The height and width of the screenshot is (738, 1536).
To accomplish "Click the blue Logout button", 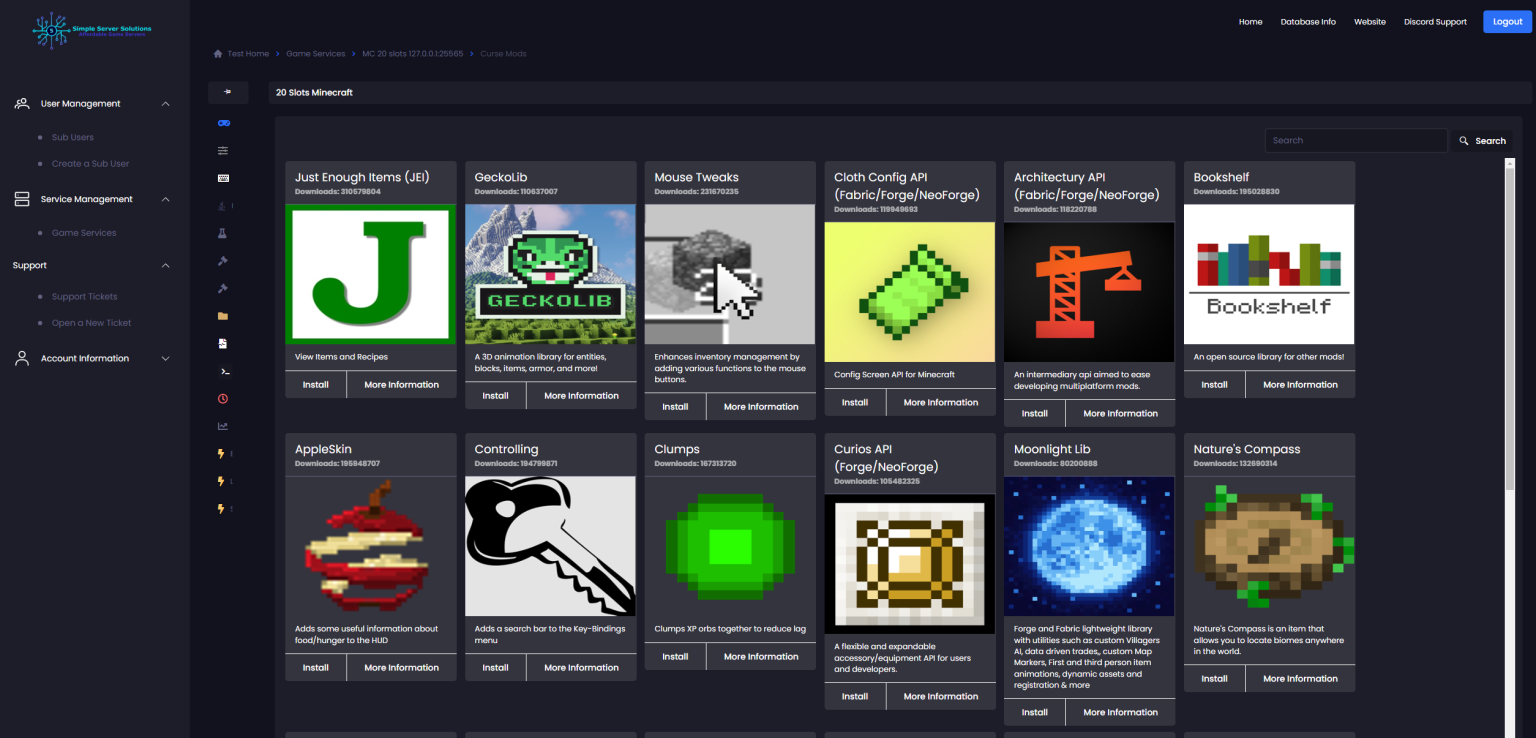I will 1507,22.
